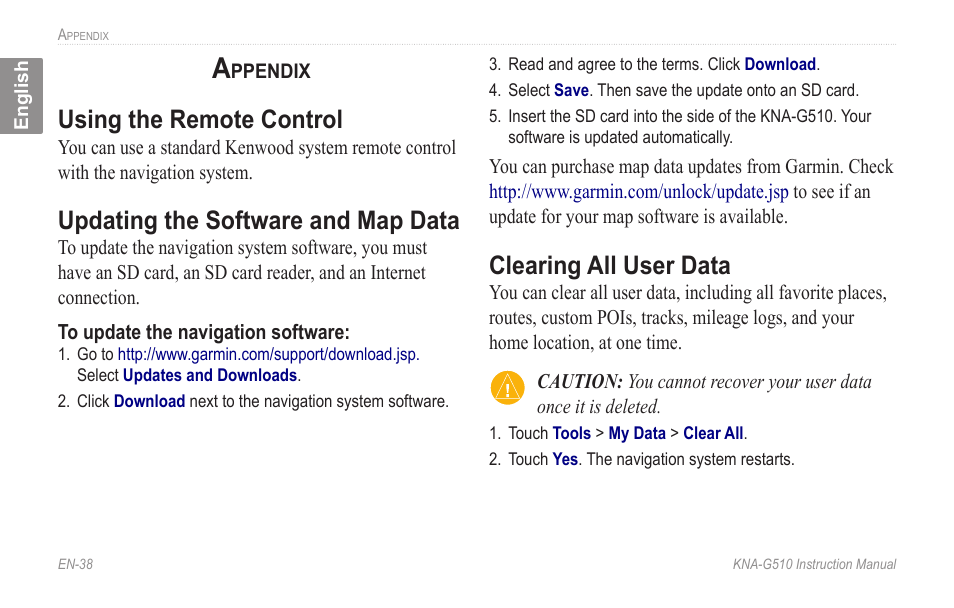Open the garmin.com/unlock/update.jsp link
Viewport: 954px width, 608px height.
pyautogui.click(x=639, y=192)
